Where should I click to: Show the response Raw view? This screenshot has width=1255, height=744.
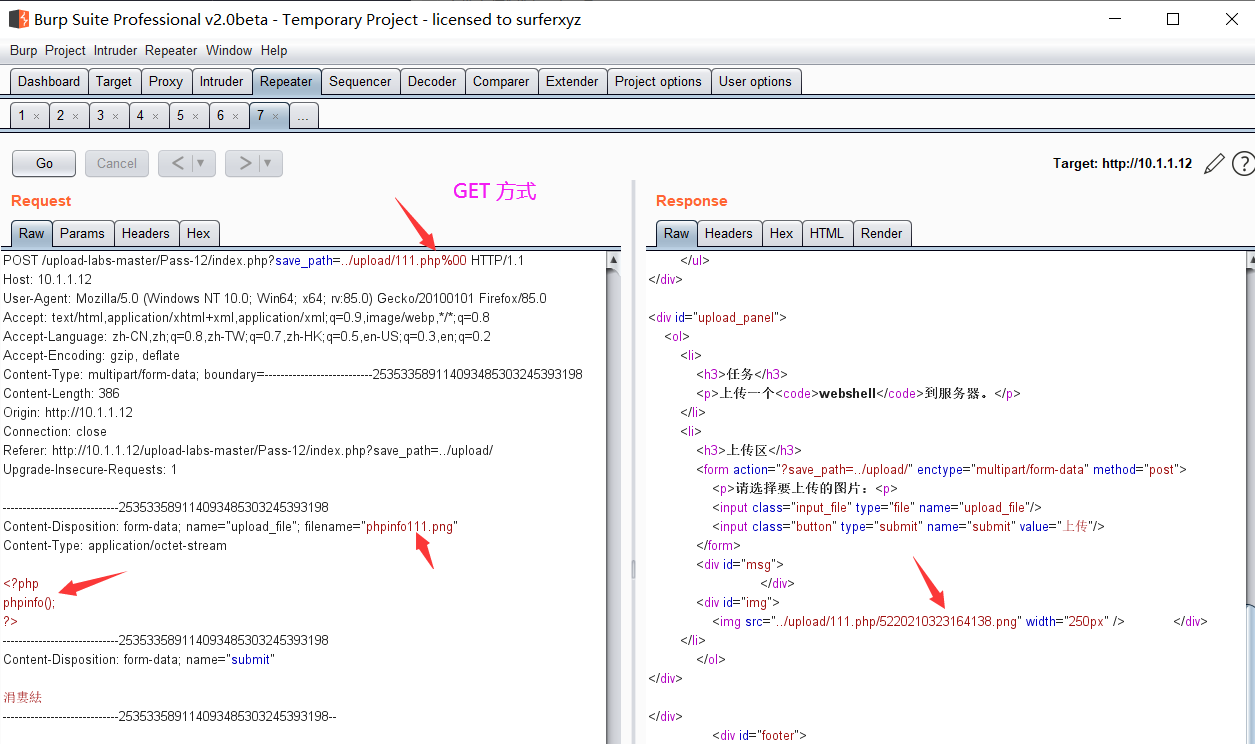click(x=677, y=233)
